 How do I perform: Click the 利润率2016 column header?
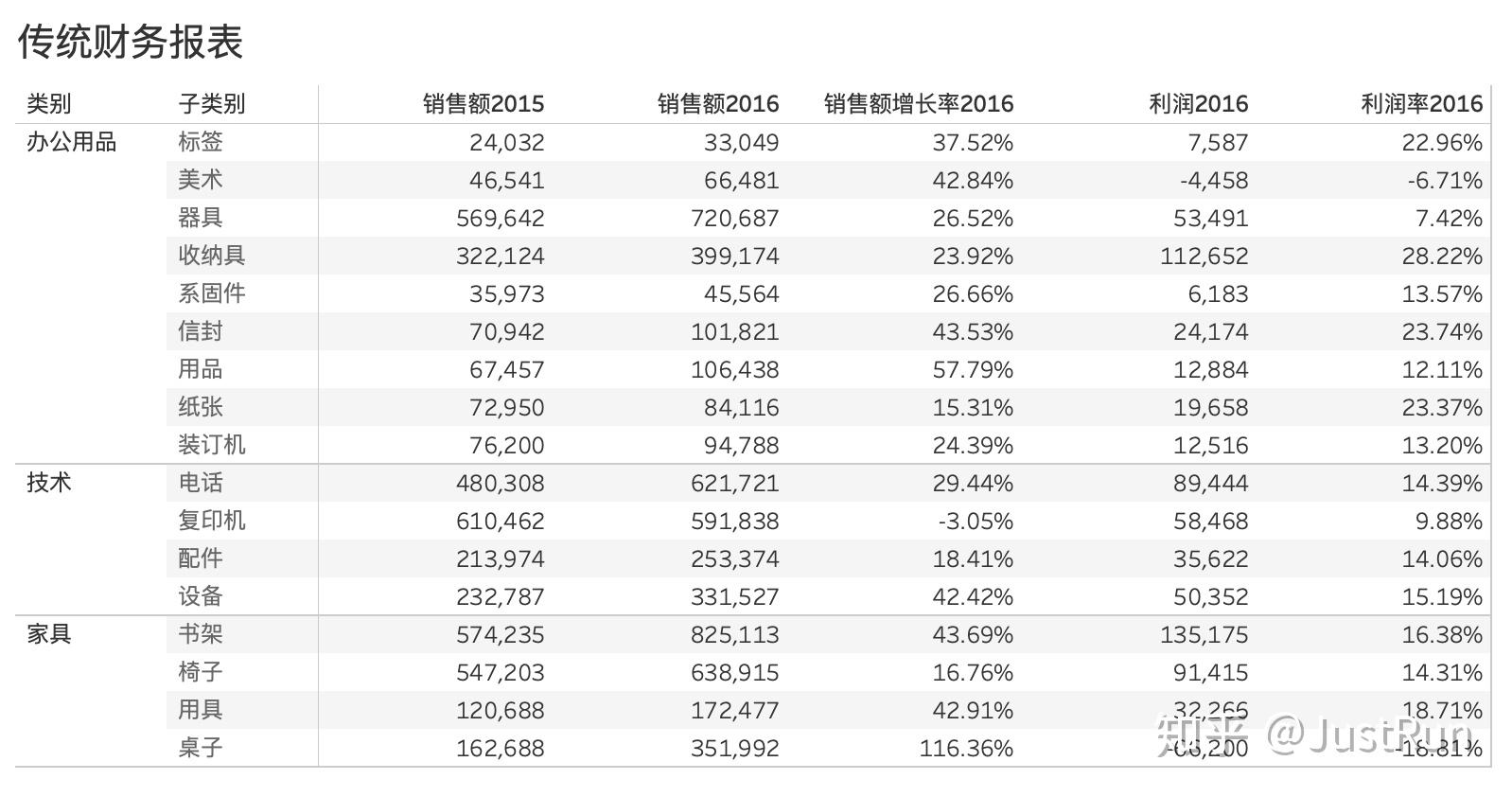click(1421, 104)
